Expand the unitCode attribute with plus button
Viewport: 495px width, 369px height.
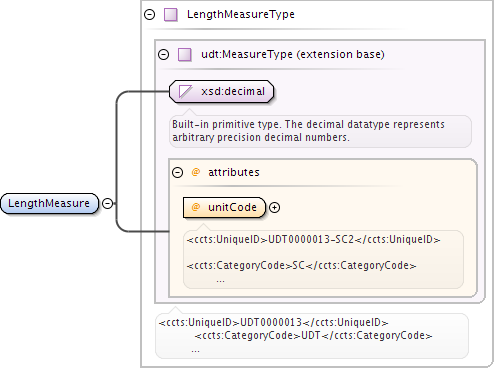click(x=274, y=207)
